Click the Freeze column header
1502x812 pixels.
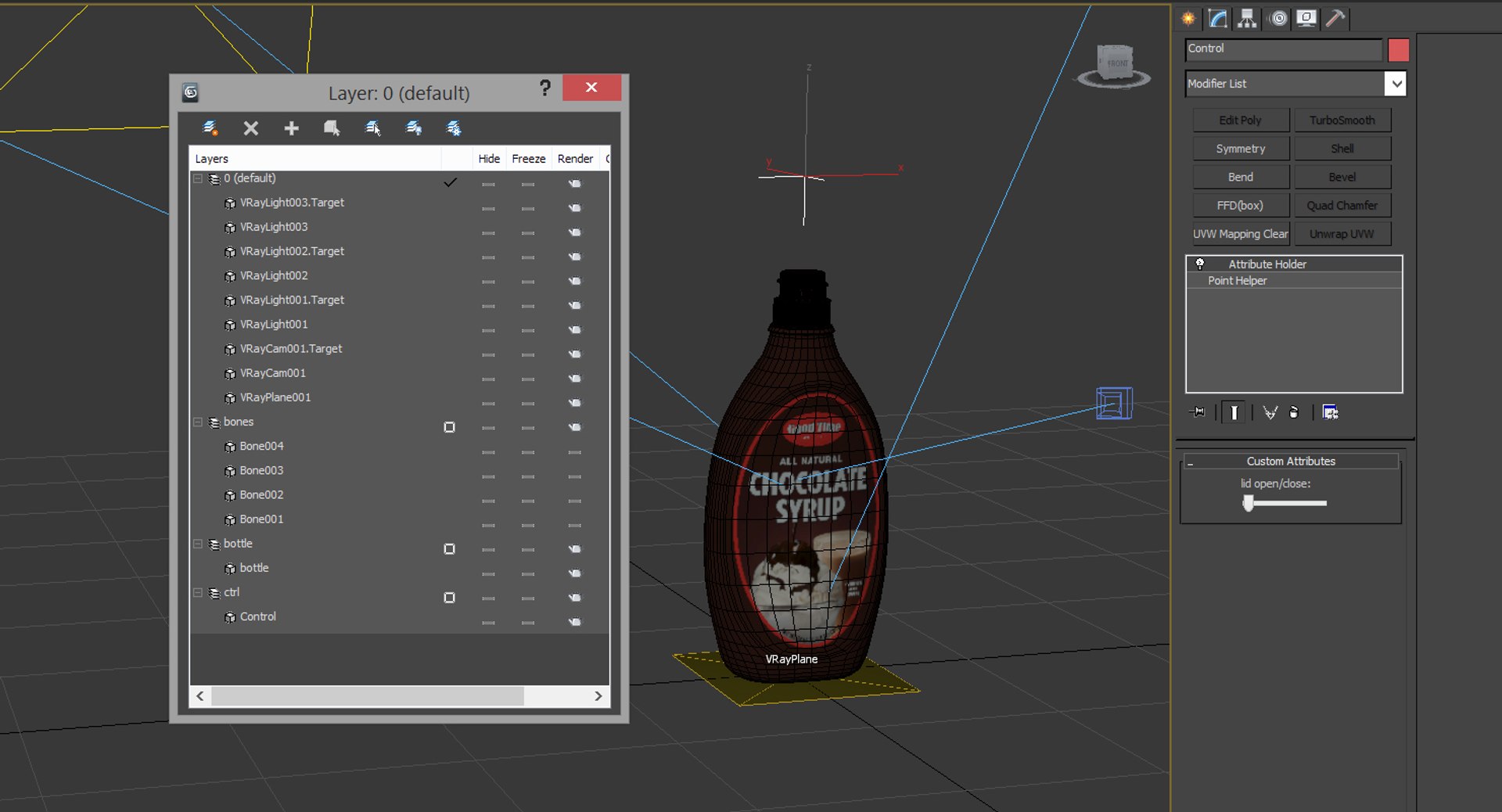tap(529, 159)
